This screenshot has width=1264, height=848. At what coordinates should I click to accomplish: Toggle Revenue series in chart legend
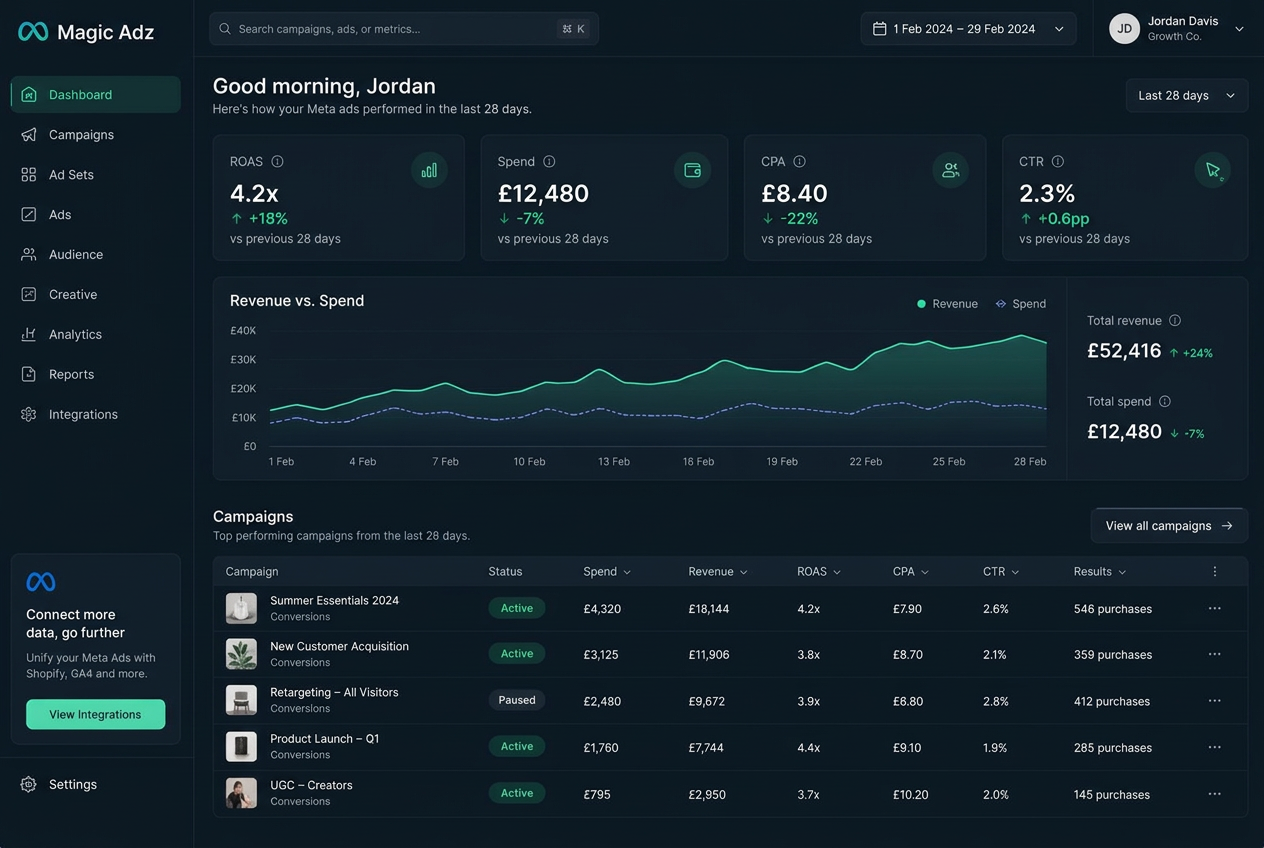click(x=947, y=304)
